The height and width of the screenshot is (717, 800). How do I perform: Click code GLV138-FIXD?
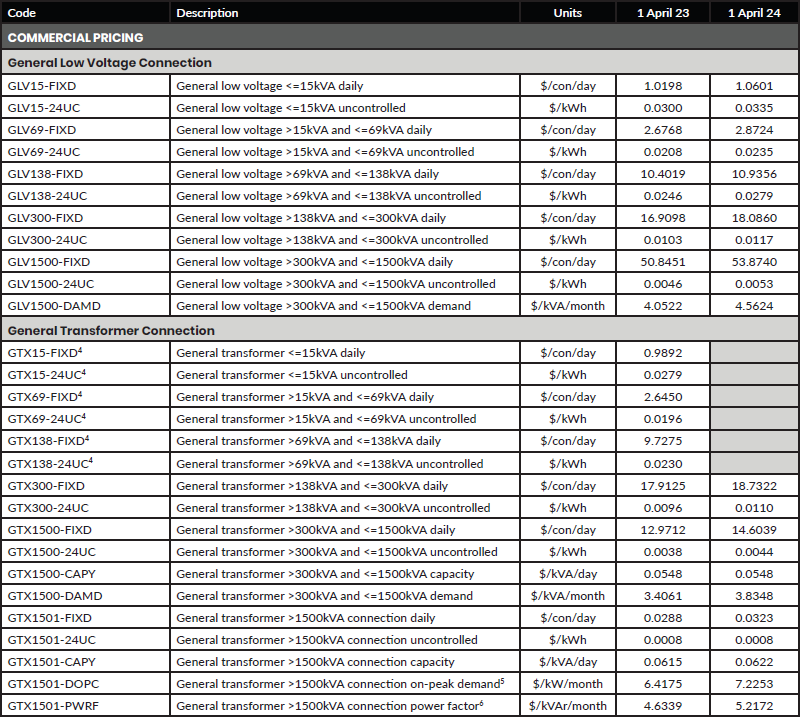pyautogui.click(x=45, y=174)
